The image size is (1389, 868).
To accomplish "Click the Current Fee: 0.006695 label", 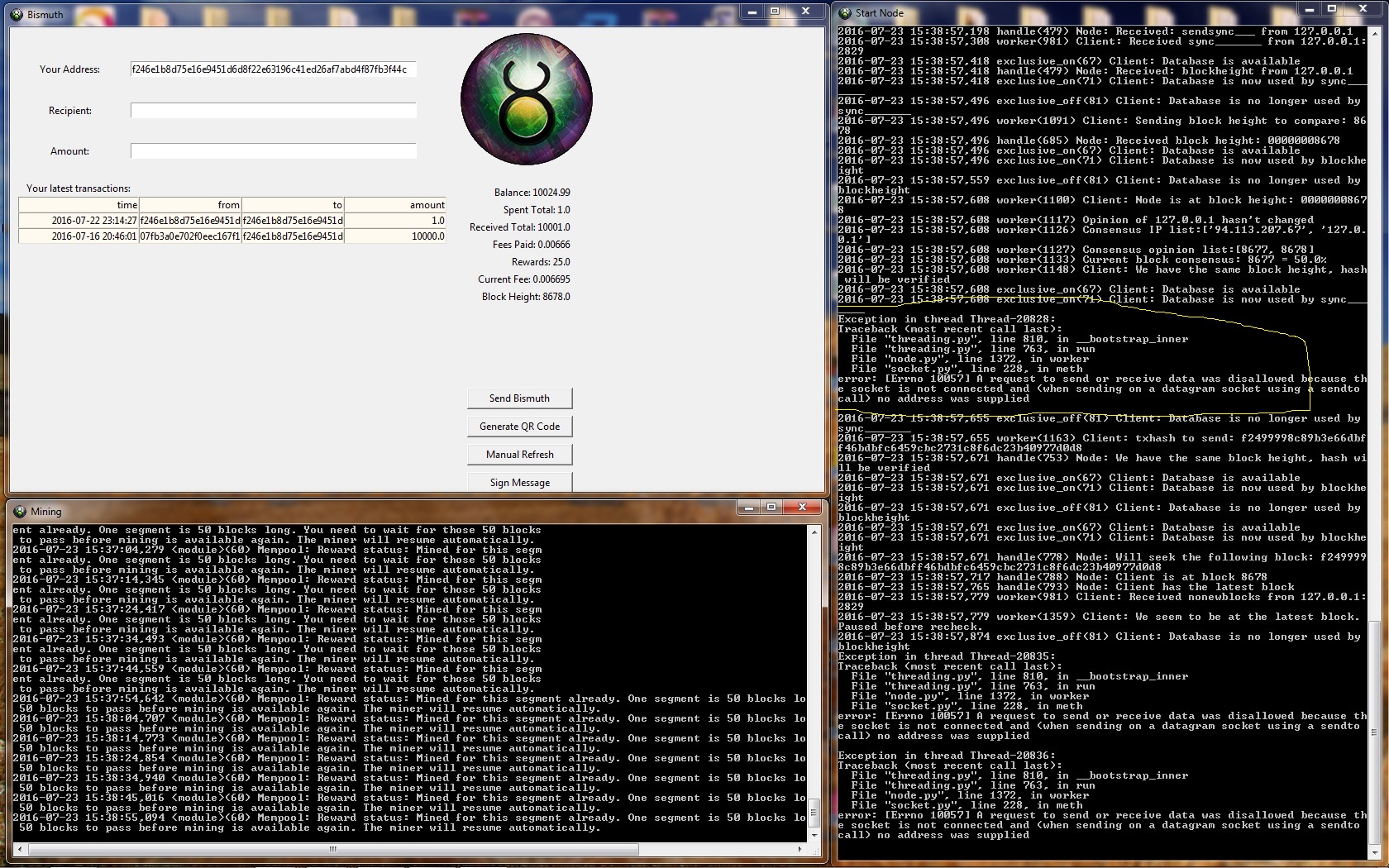I will pyautogui.click(x=524, y=279).
